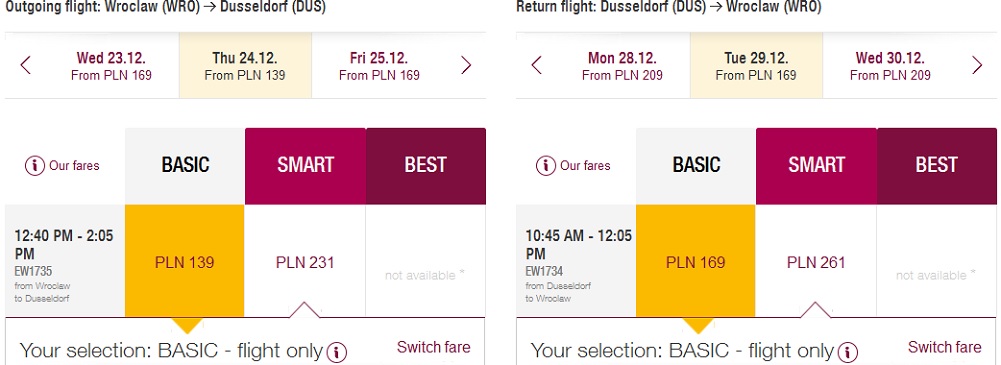Viewport: 1001px width, 365px height.
Task: Open outgoing 'Our fares' info icon
Action: pos(34,166)
